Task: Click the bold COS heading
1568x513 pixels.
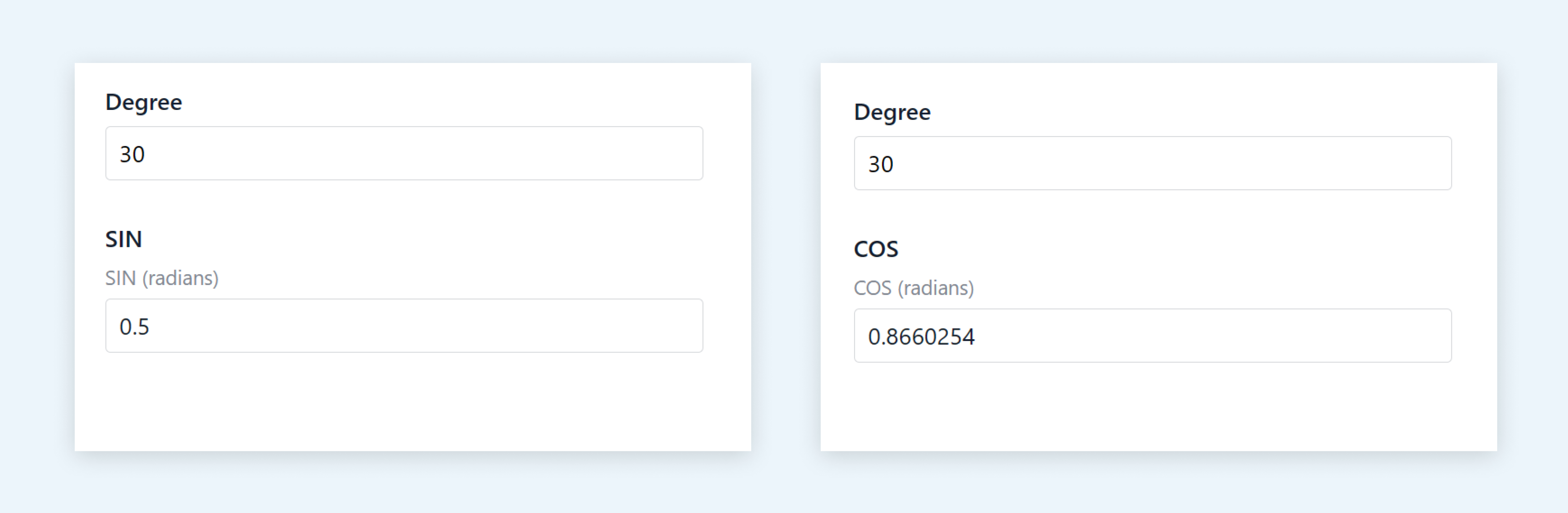Action: [x=876, y=249]
